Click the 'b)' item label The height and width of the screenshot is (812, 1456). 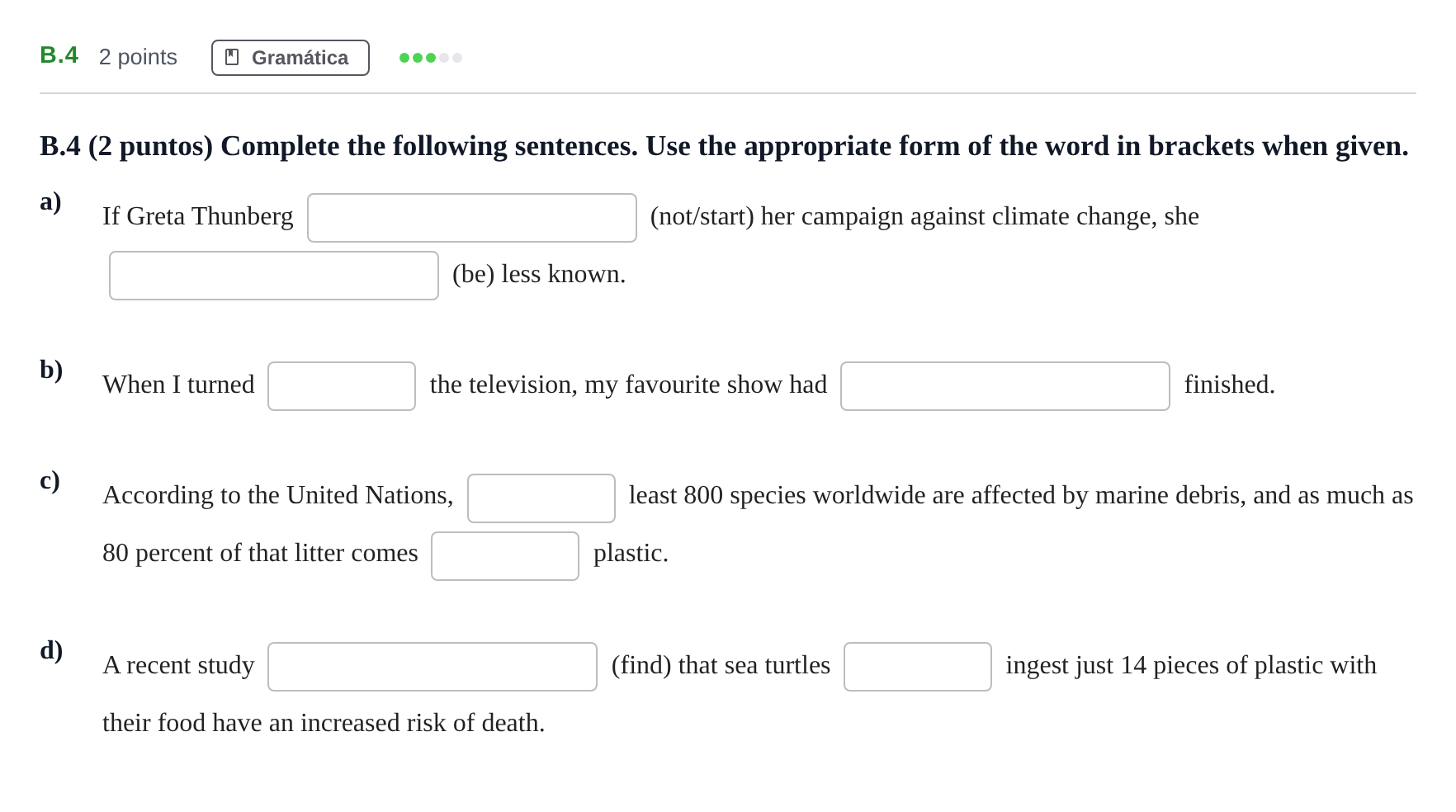click(x=51, y=370)
